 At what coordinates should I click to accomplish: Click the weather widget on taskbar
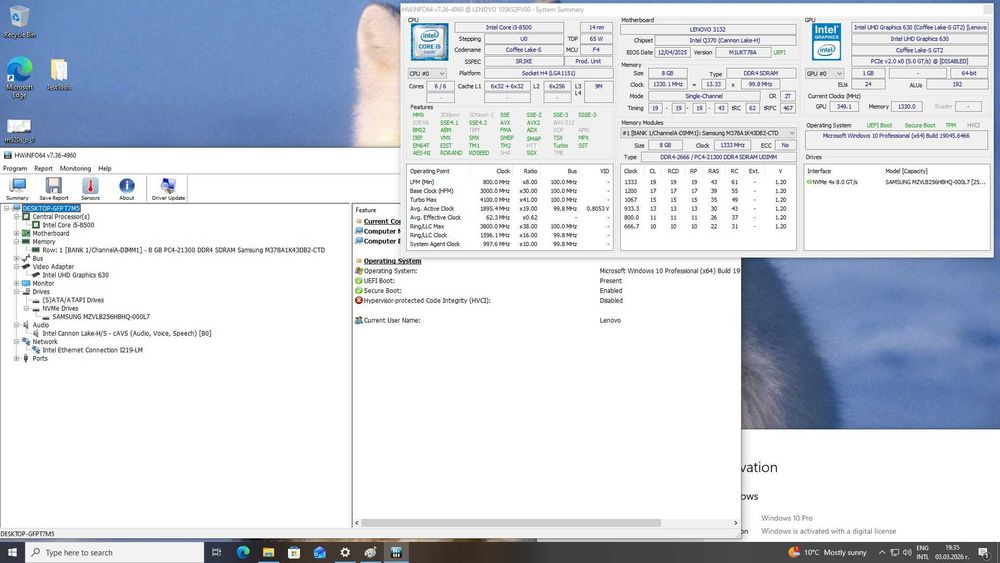click(827, 552)
